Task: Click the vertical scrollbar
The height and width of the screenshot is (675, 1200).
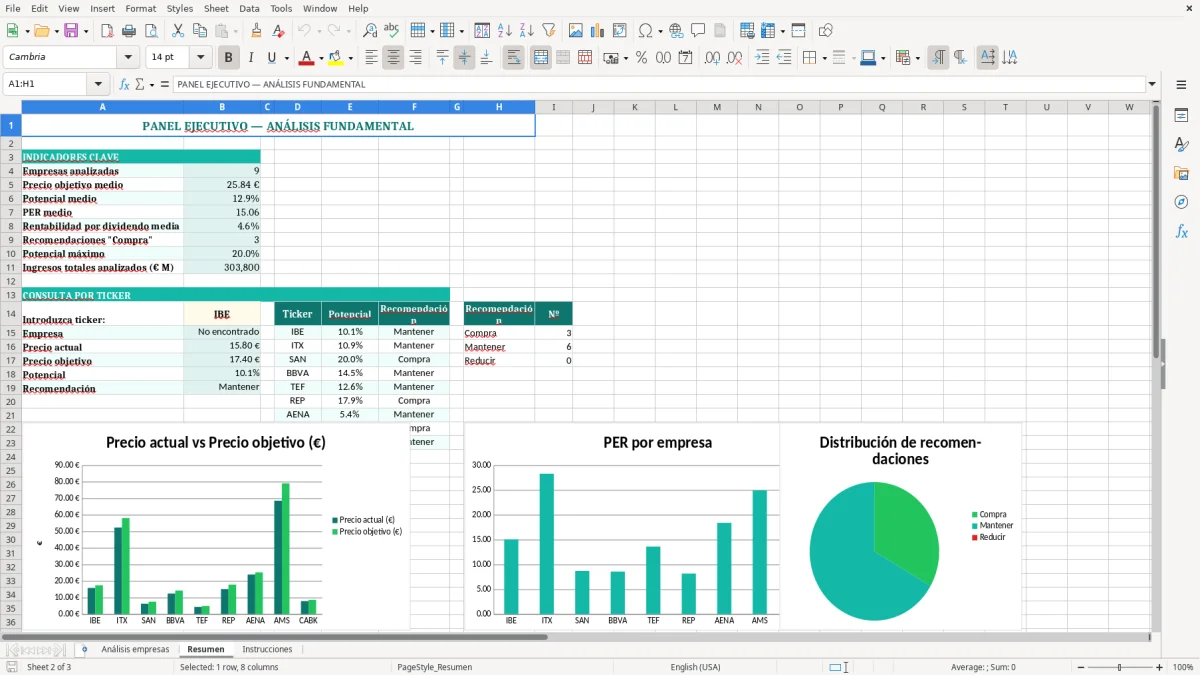Action: 1156,365
